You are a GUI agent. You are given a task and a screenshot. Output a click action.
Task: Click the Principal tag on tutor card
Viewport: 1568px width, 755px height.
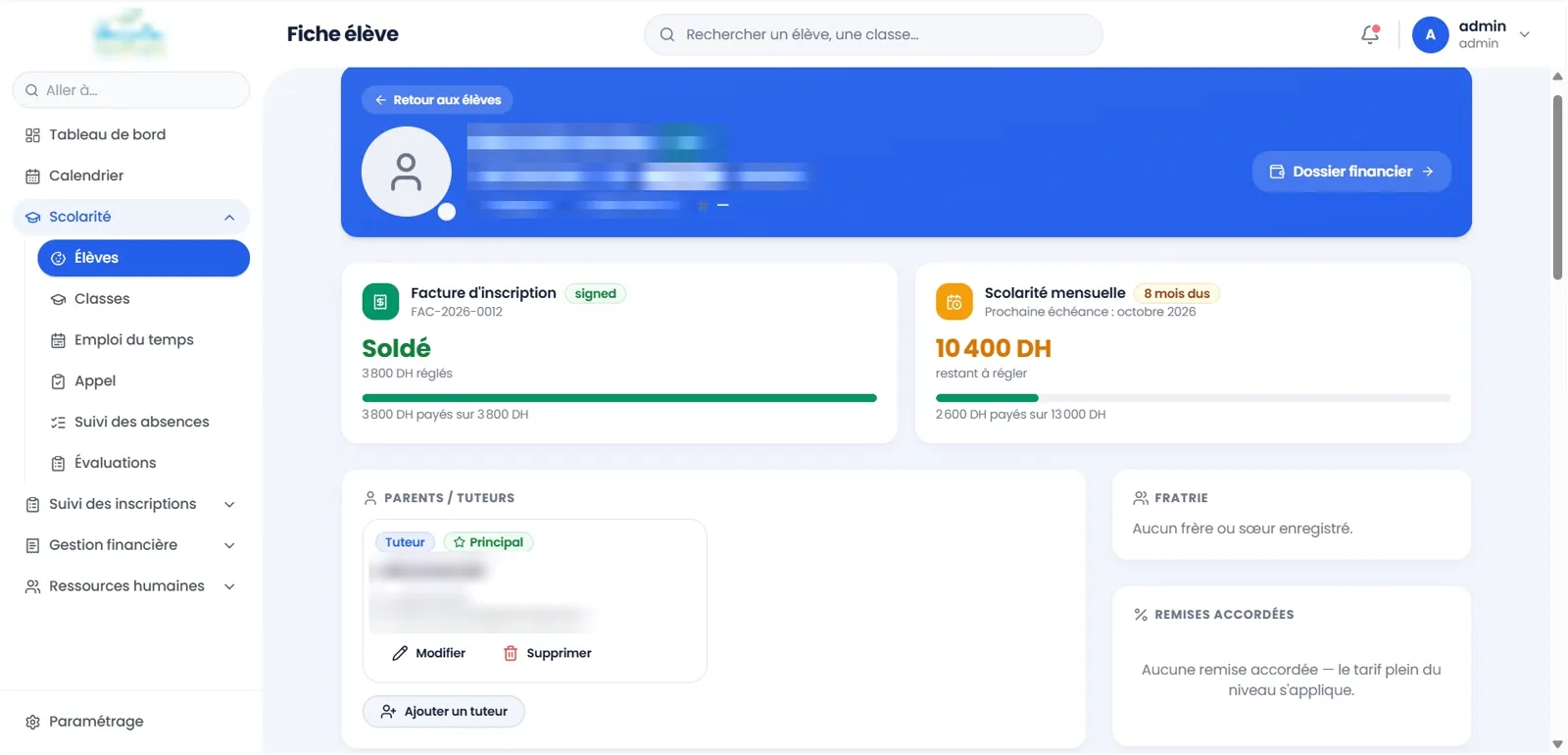tap(488, 542)
